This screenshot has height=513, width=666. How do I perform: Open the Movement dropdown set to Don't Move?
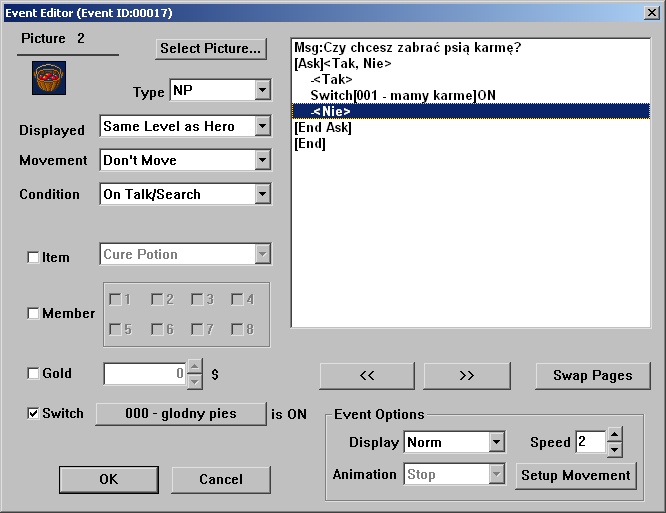(x=185, y=160)
